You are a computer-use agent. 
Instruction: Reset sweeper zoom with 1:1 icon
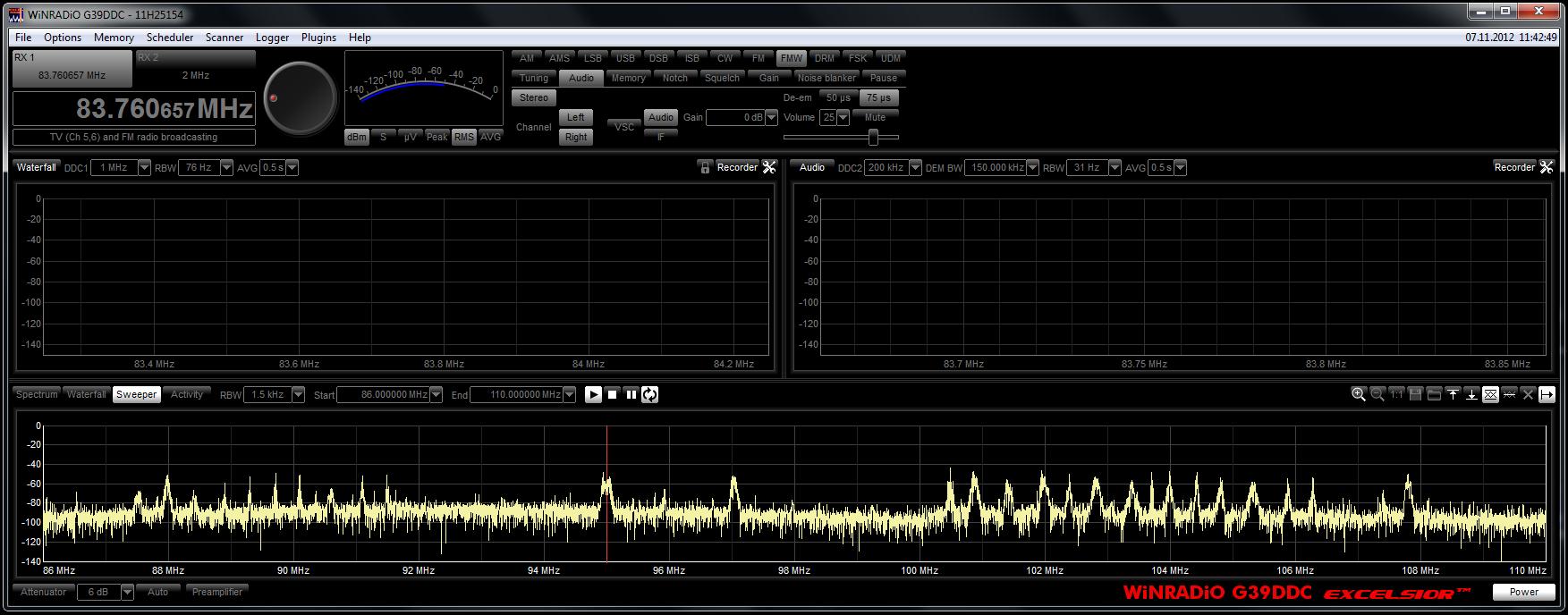tap(1396, 394)
